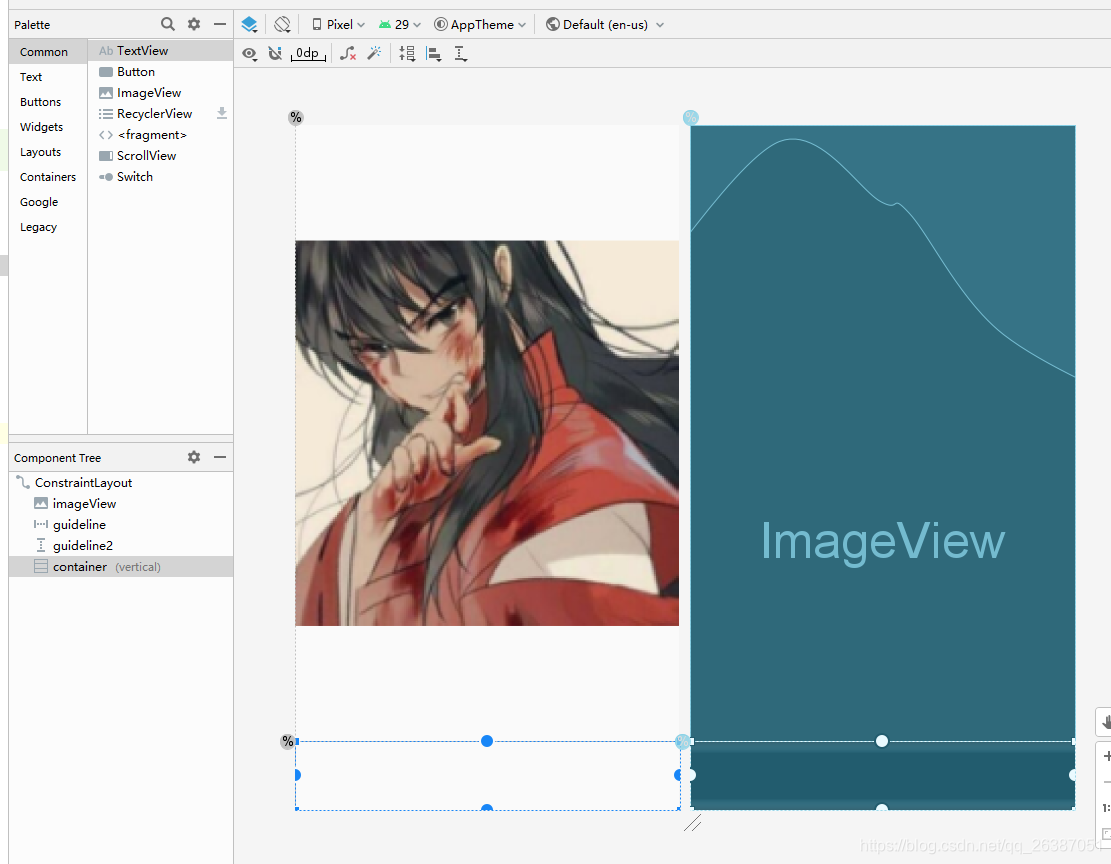Click the ImageView in blueprint view
The width and height of the screenshot is (1111, 864).
tap(883, 433)
